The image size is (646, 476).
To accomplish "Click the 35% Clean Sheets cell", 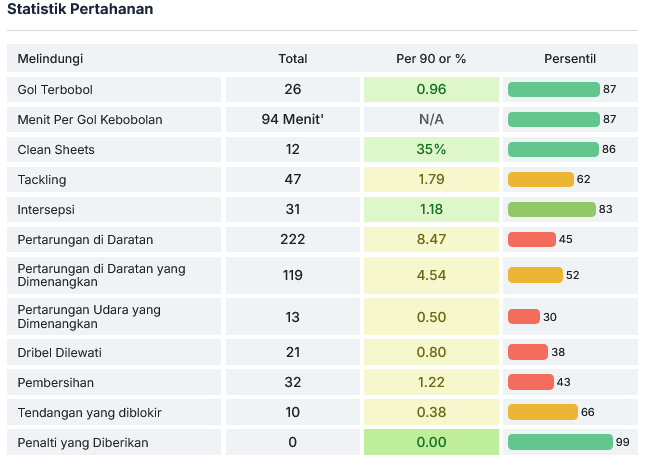I will 431,149.
